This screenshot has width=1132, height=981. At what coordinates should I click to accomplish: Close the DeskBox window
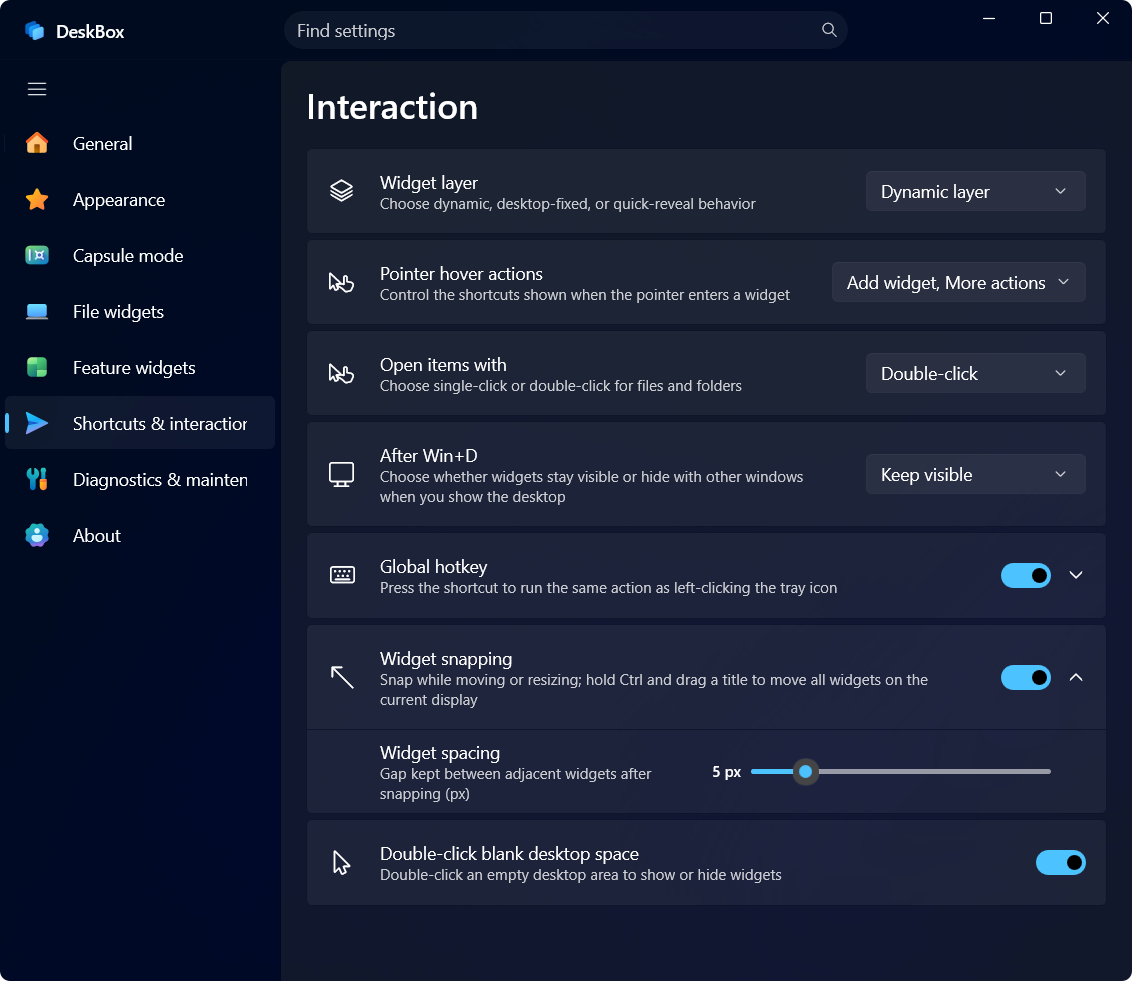tap(1102, 18)
